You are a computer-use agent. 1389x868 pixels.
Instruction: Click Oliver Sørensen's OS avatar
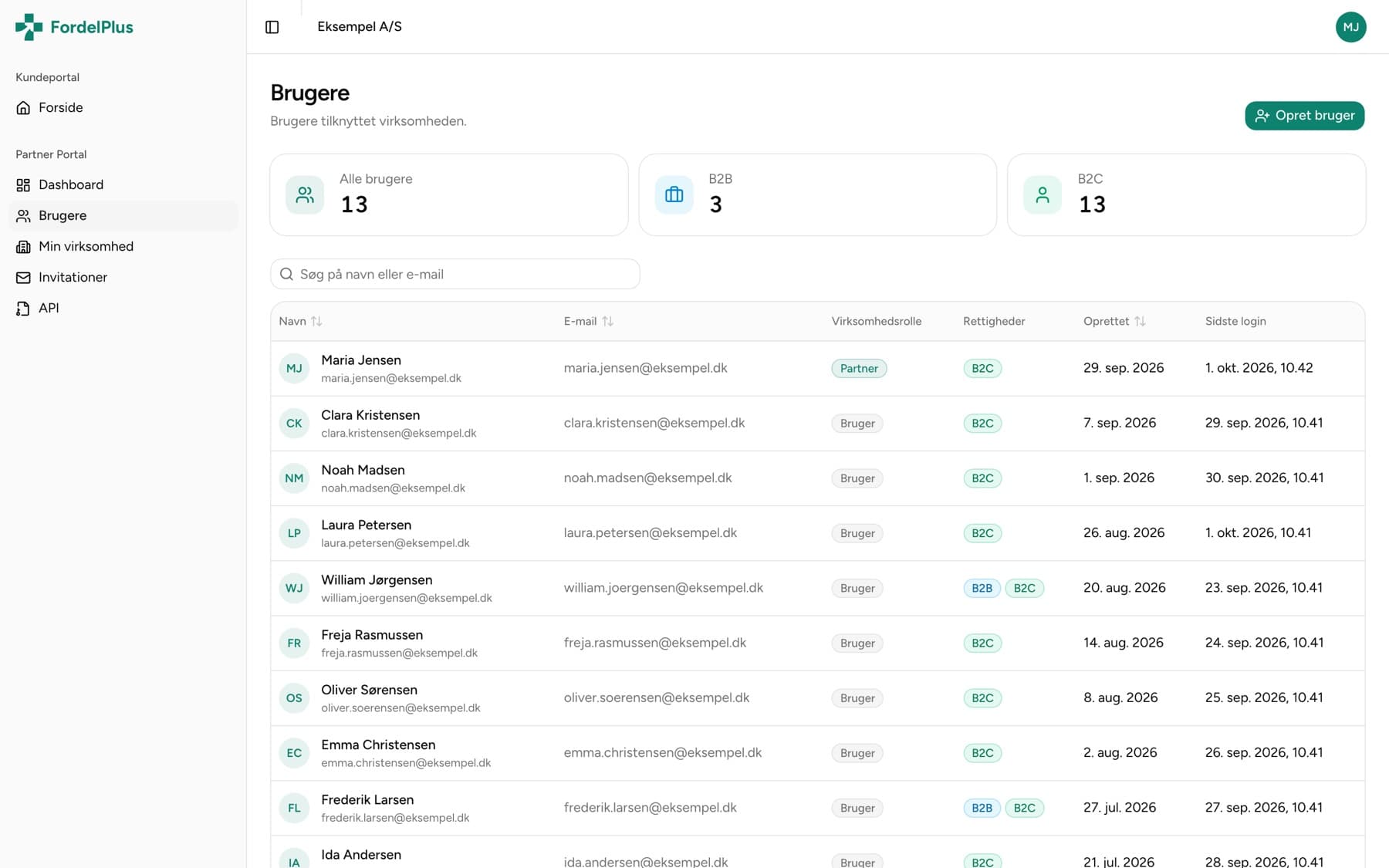(294, 698)
